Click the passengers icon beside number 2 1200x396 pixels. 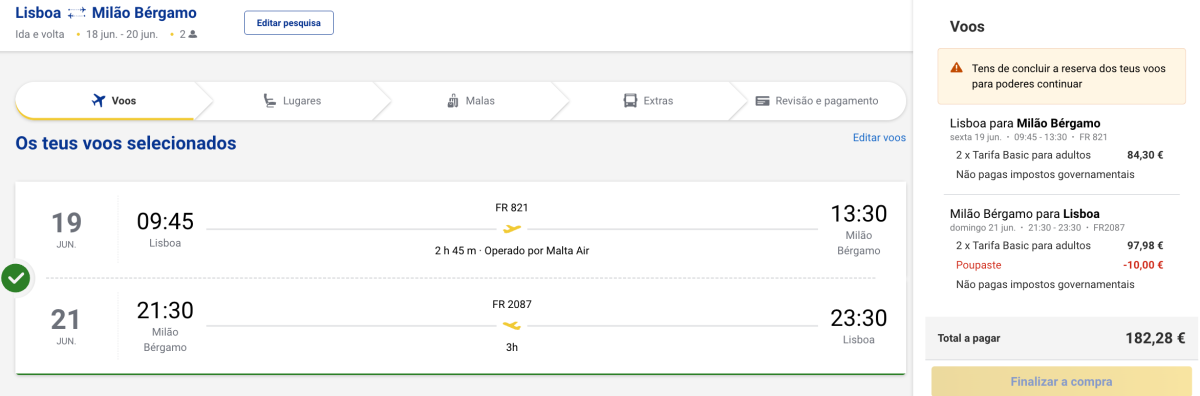193,34
